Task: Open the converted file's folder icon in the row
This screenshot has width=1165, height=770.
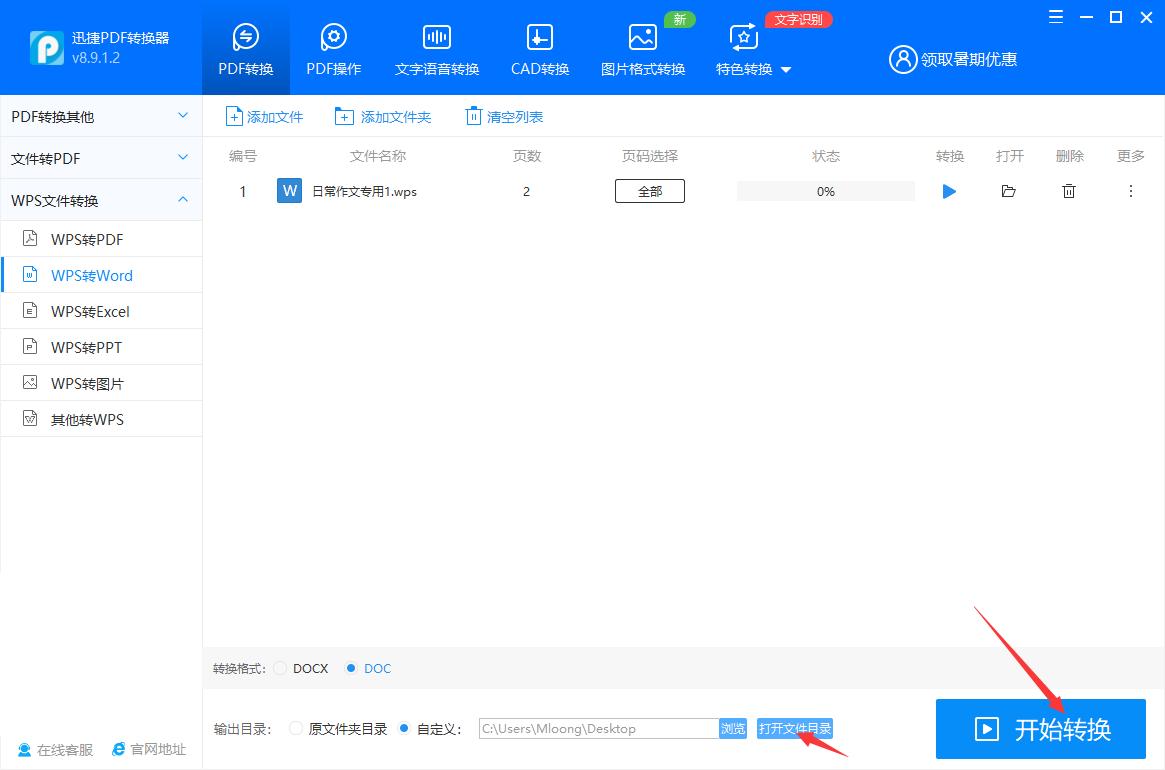Action: [1008, 191]
